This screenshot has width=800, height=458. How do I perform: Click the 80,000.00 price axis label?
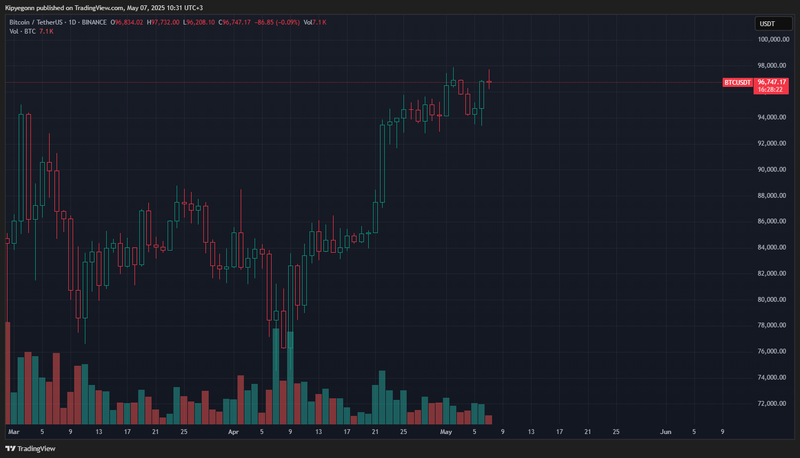coord(772,299)
